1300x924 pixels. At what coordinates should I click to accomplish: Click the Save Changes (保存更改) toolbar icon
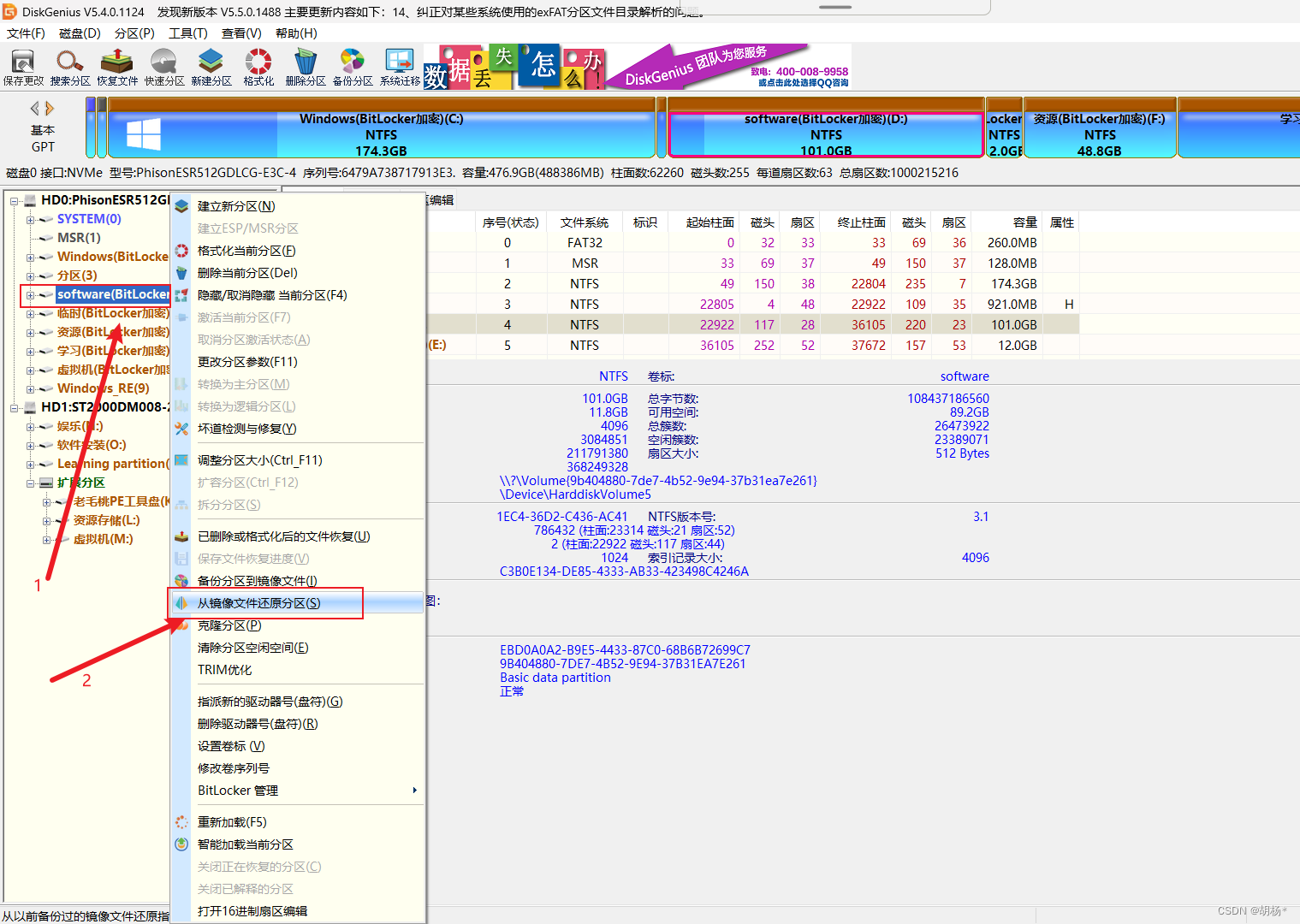click(x=23, y=67)
